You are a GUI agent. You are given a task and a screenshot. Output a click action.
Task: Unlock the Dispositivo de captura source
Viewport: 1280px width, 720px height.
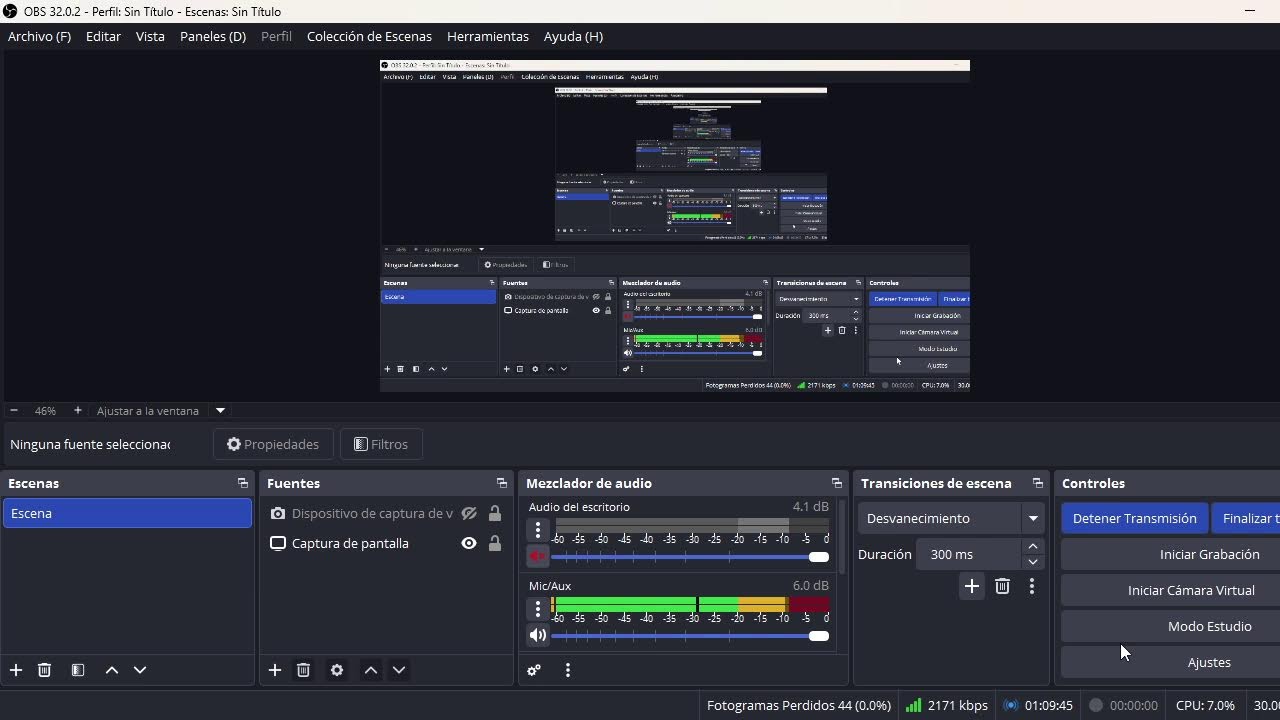point(494,513)
